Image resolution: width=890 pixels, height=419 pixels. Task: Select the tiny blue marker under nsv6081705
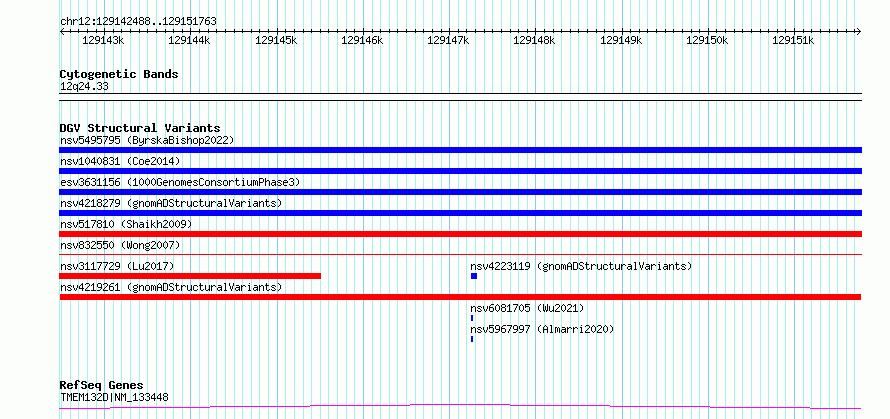point(472,318)
